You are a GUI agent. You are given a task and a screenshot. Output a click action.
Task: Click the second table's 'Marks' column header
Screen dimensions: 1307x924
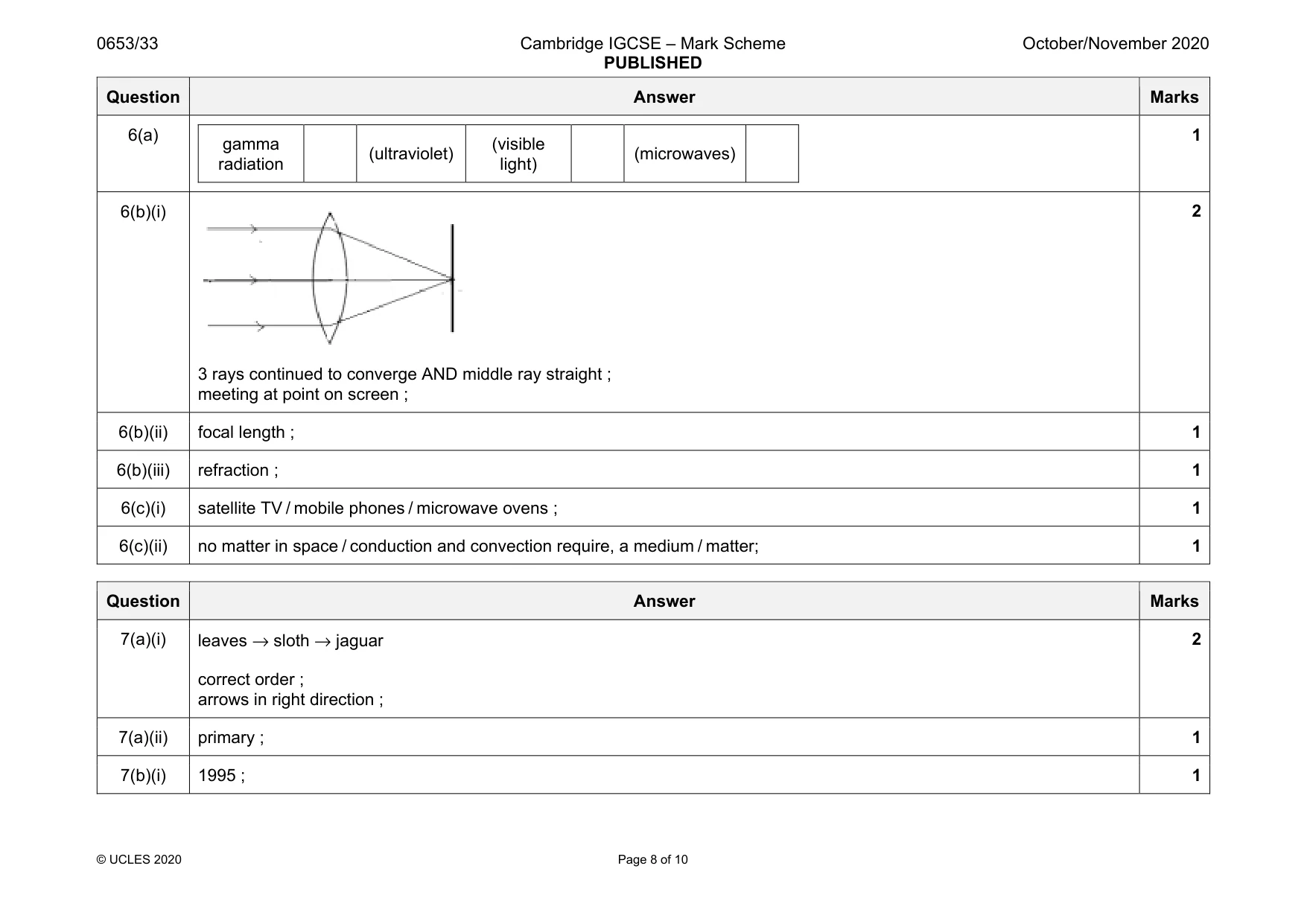[1174, 601]
